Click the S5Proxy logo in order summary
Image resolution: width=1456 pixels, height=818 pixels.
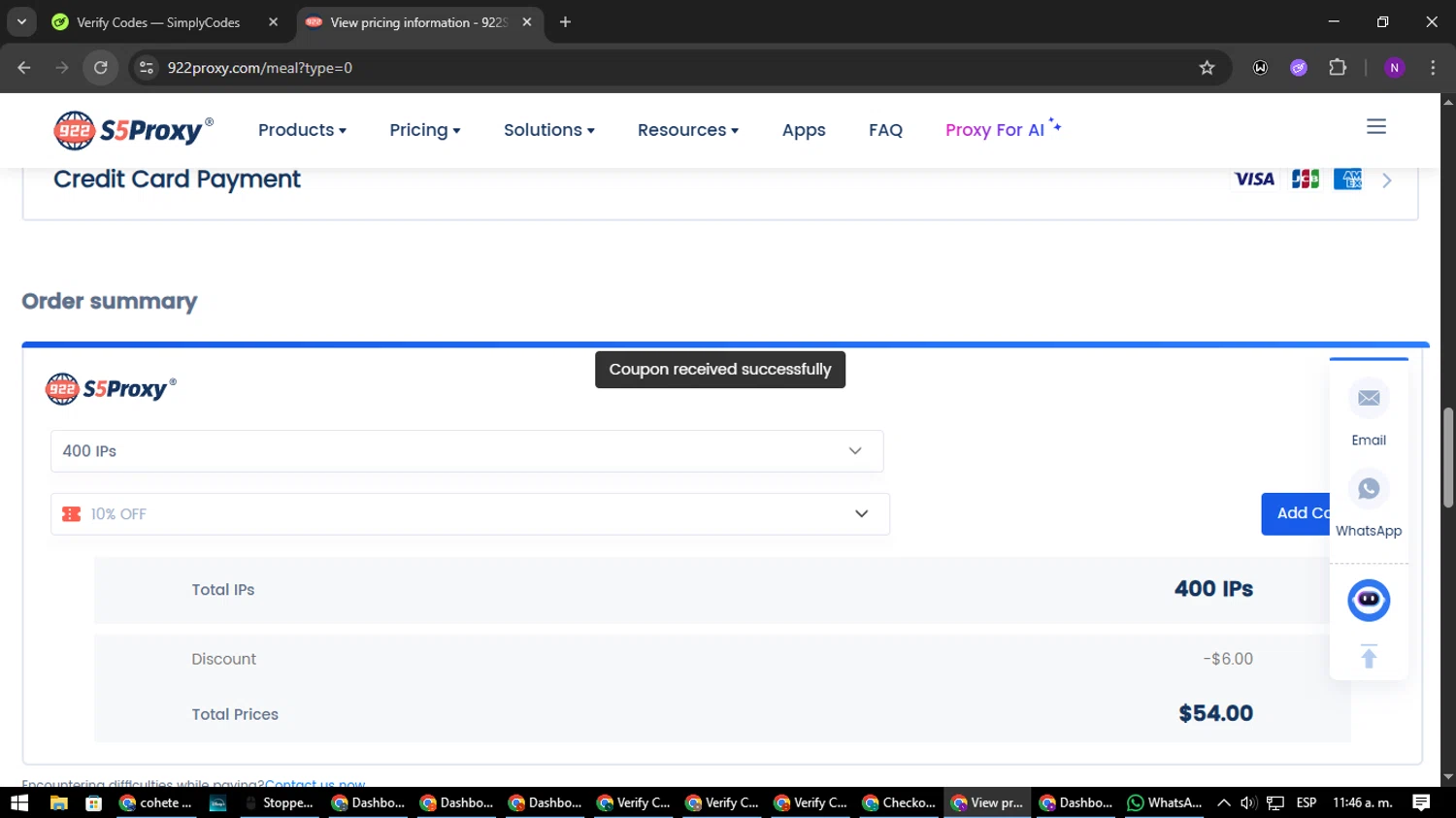111,389
